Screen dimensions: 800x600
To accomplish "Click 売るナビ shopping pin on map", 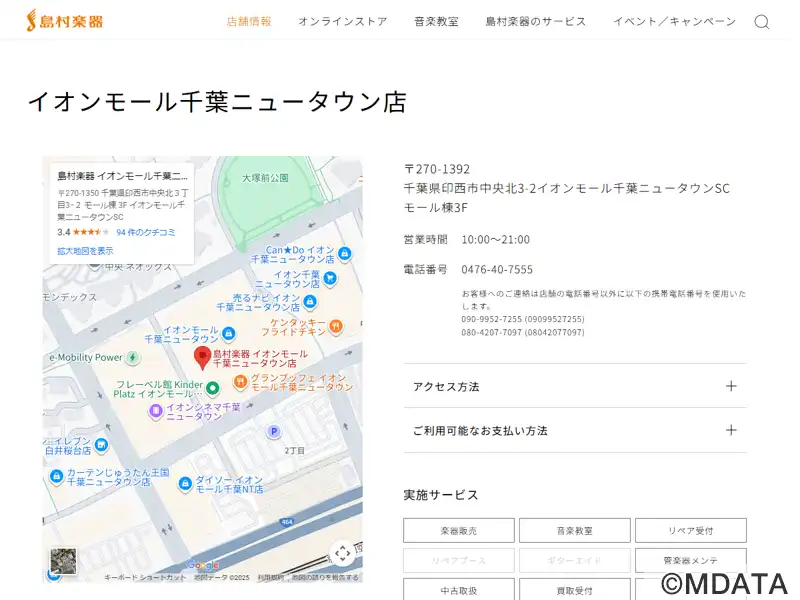I will [310, 302].
